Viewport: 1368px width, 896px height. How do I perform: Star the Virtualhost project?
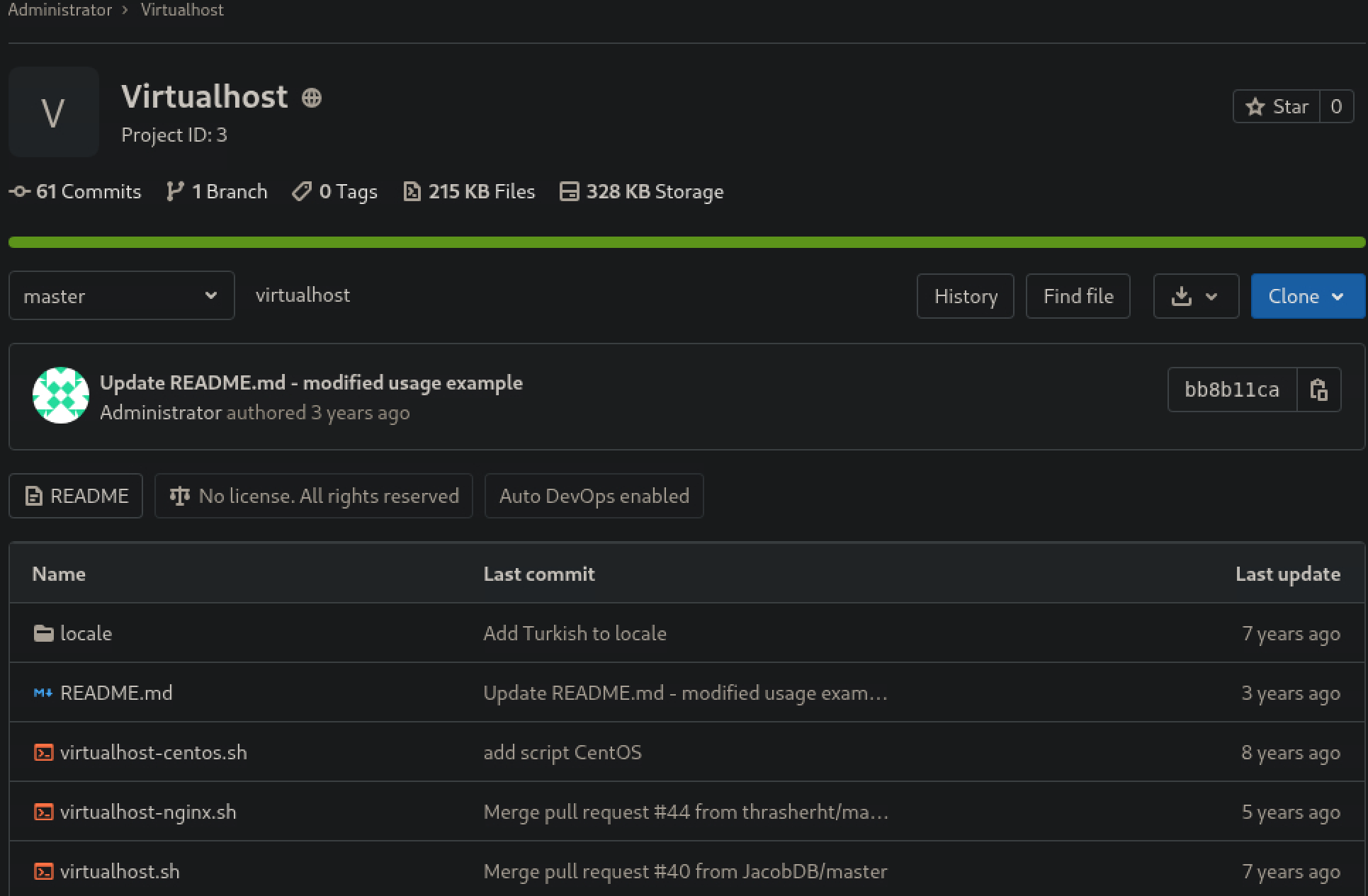pyautogui.click(x=1277, y=106)
